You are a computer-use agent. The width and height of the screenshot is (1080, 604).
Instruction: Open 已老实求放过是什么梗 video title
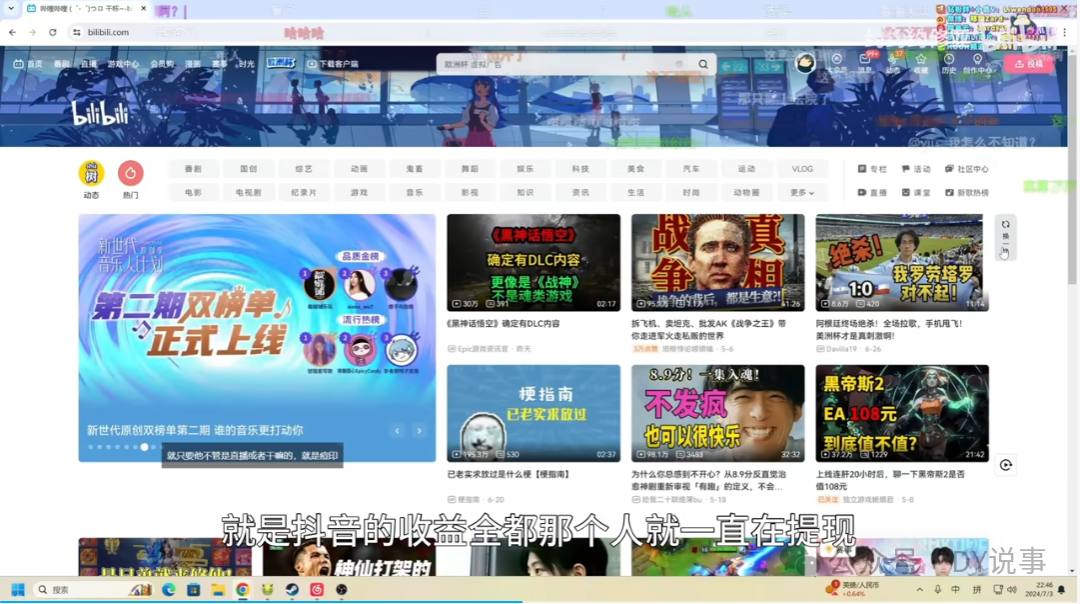click(x=509, y=475)
